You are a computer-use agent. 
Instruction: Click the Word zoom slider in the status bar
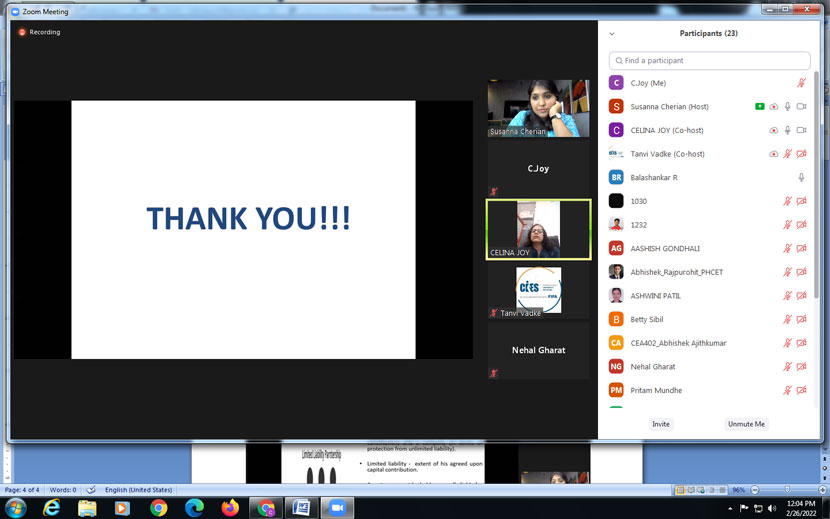pos(787,490)
